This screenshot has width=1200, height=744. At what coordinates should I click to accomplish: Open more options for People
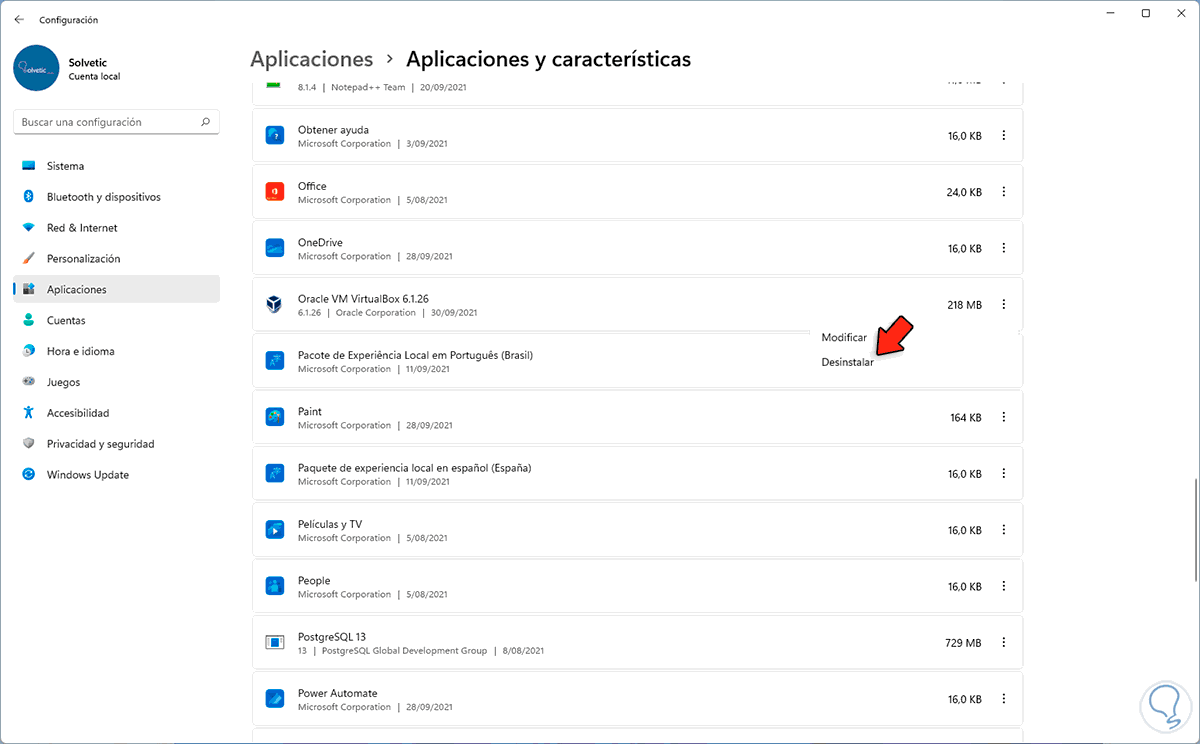[1004, 586]
